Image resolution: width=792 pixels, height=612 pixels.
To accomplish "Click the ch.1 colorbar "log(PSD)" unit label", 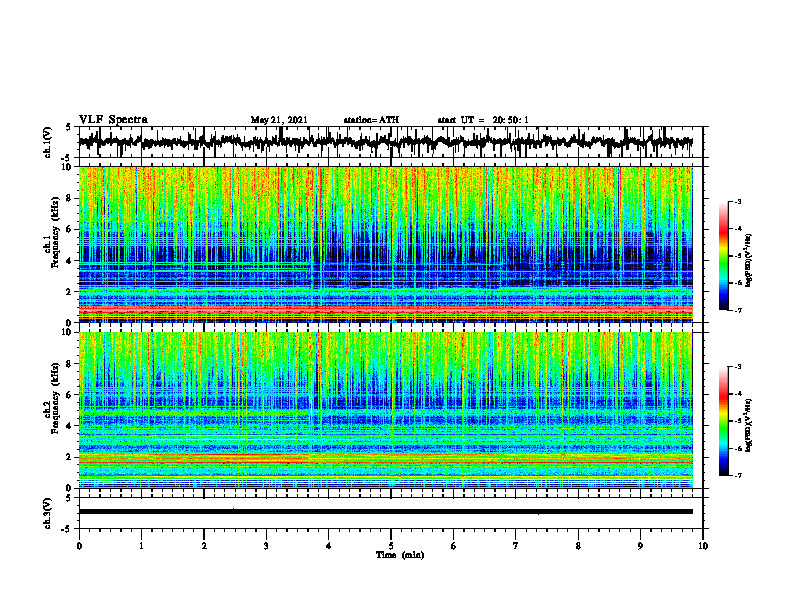I will tap(749, 260).
